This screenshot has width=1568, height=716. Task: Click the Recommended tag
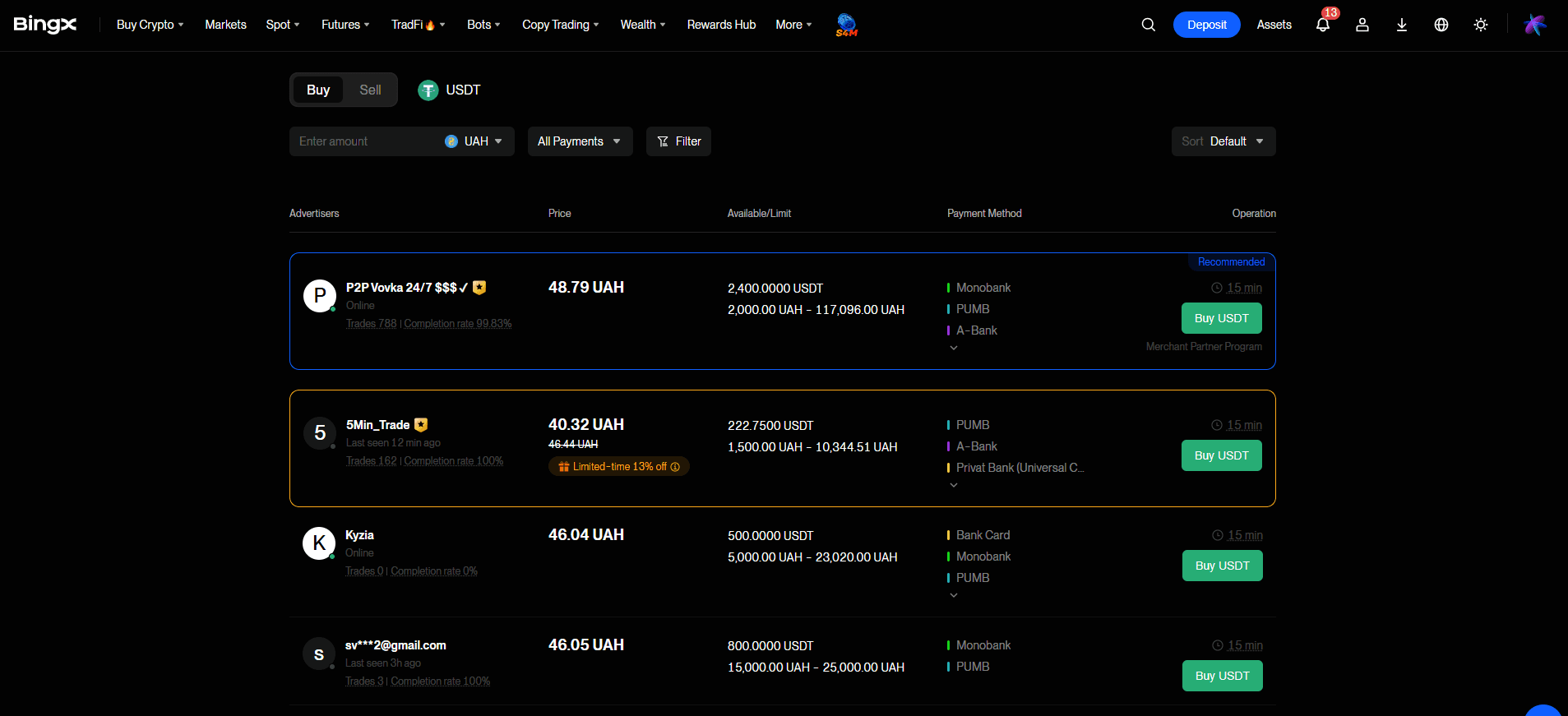[1231, 262]
